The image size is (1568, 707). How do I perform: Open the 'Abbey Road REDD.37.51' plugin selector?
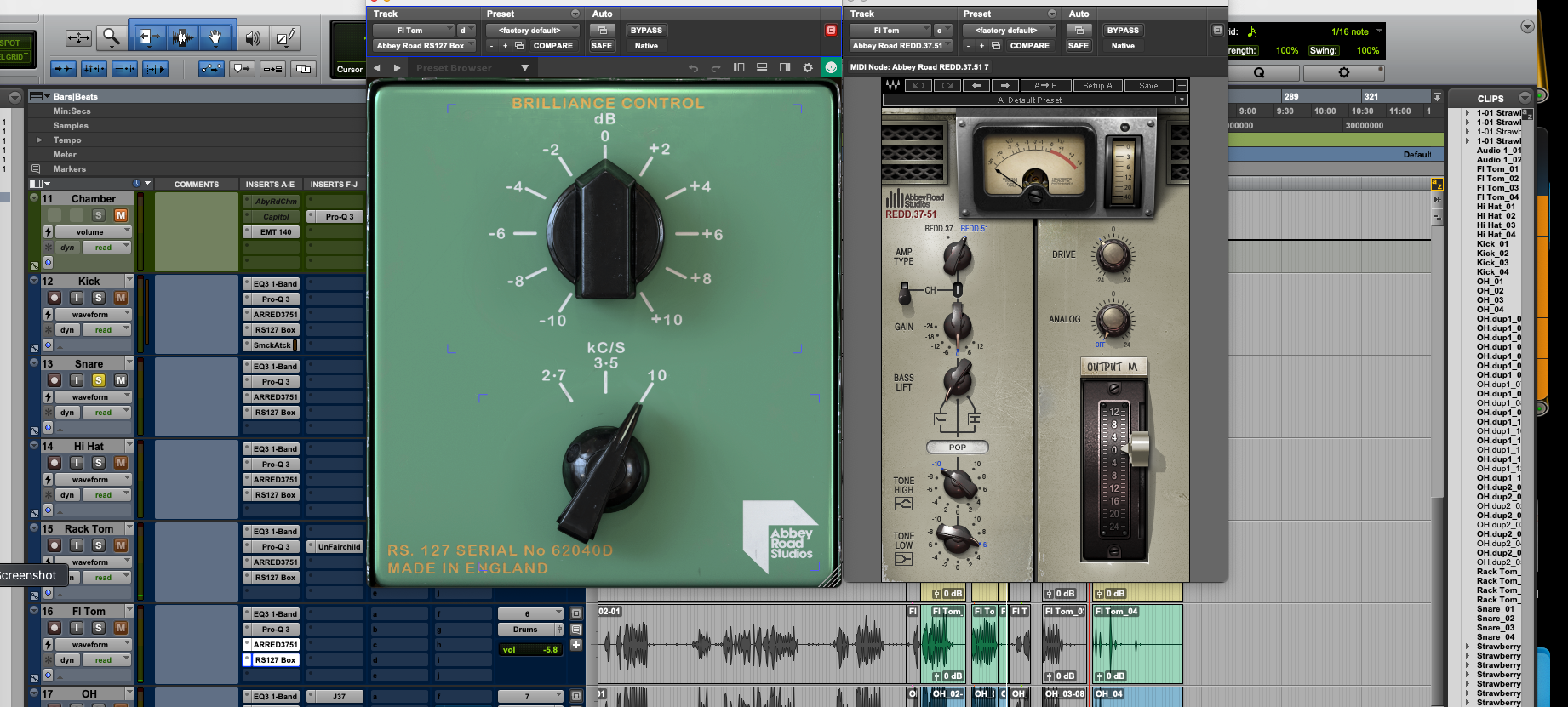[900, 46]
